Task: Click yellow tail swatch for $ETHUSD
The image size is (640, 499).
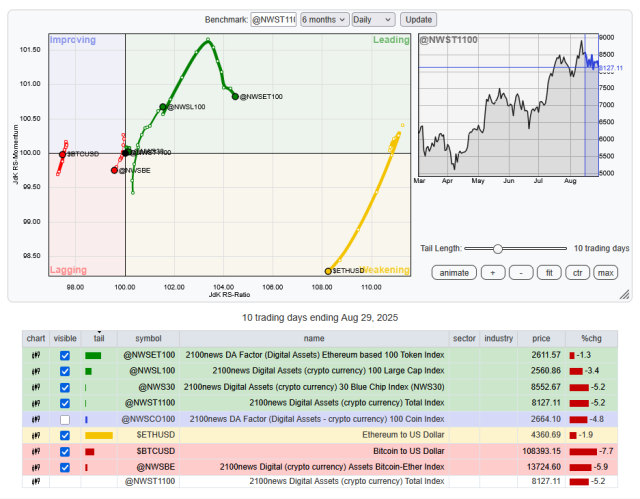Action: pos(99,435)
